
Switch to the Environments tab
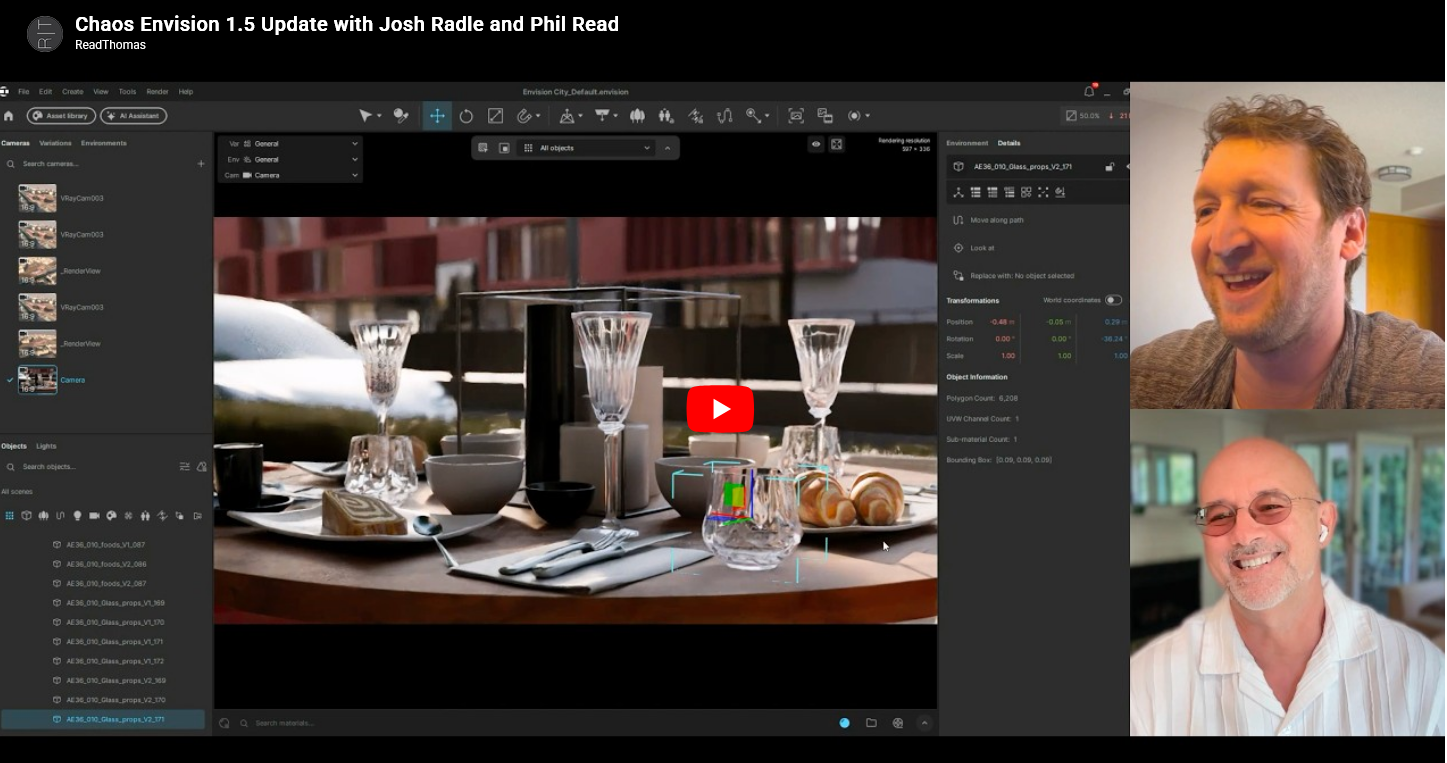pos(104,143)
